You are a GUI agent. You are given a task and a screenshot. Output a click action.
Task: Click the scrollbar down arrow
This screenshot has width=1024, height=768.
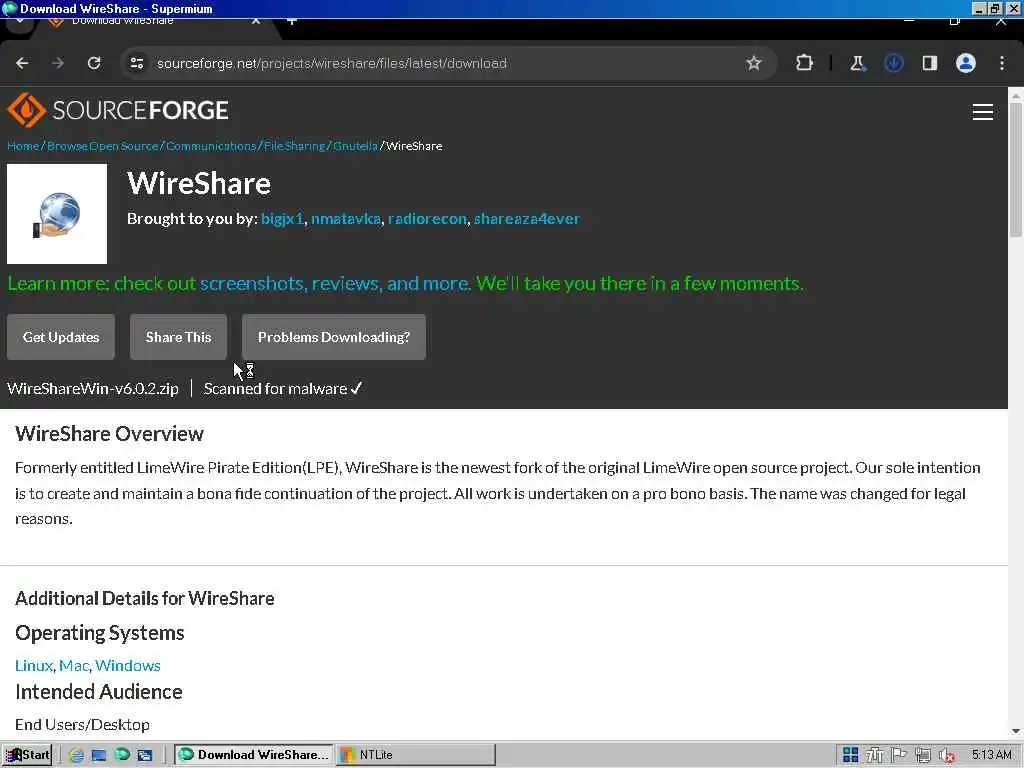[x=1016, y=731]
